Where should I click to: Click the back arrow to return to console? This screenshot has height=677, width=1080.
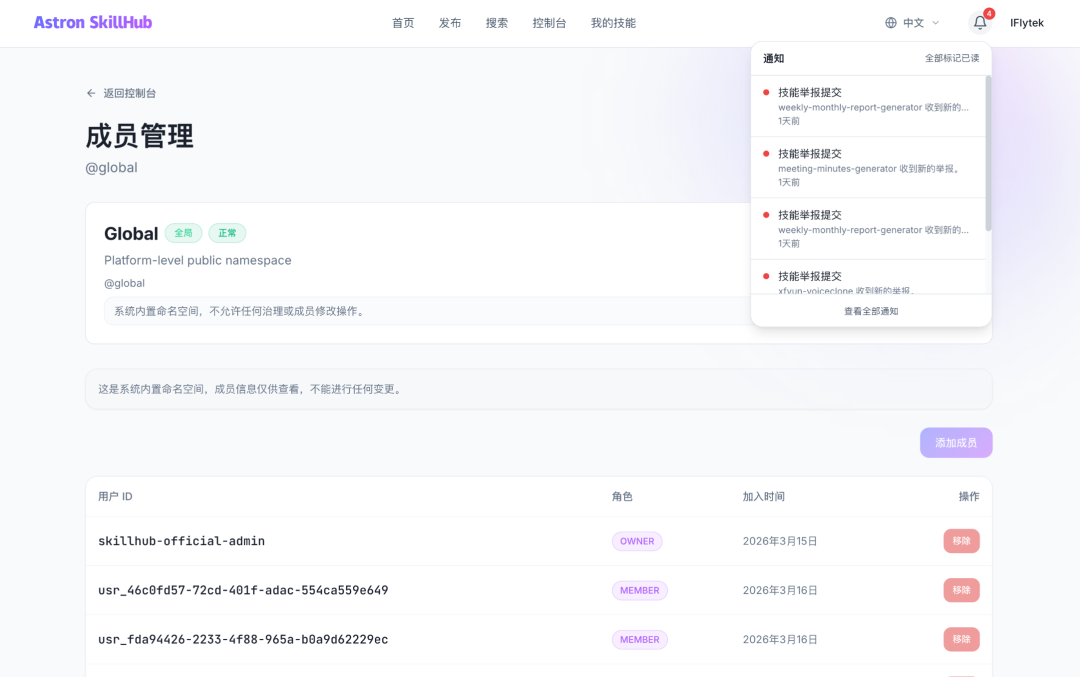click(x=91, y=93)
